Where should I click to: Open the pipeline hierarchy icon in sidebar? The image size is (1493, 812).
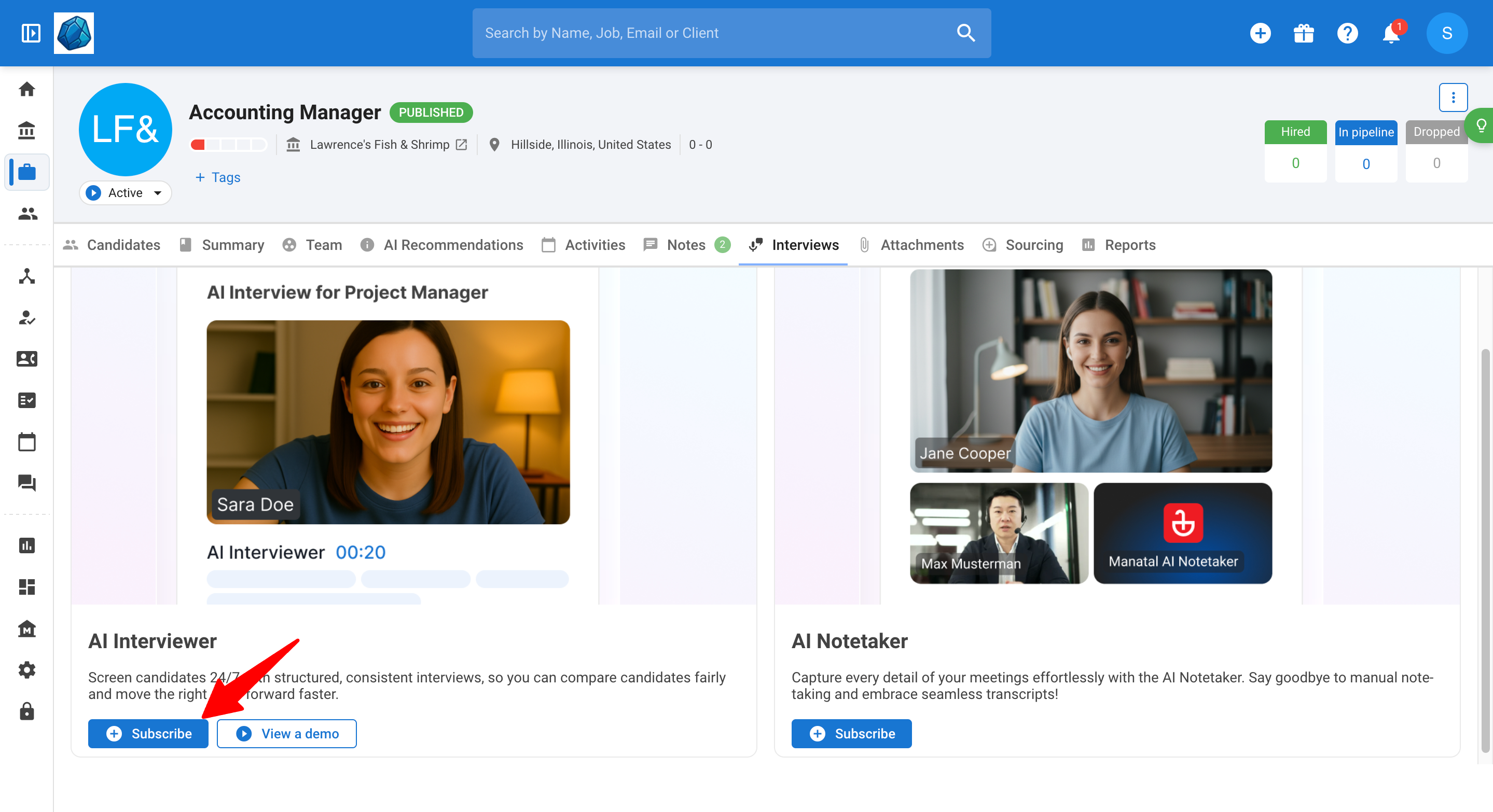[x=26, y=276]
